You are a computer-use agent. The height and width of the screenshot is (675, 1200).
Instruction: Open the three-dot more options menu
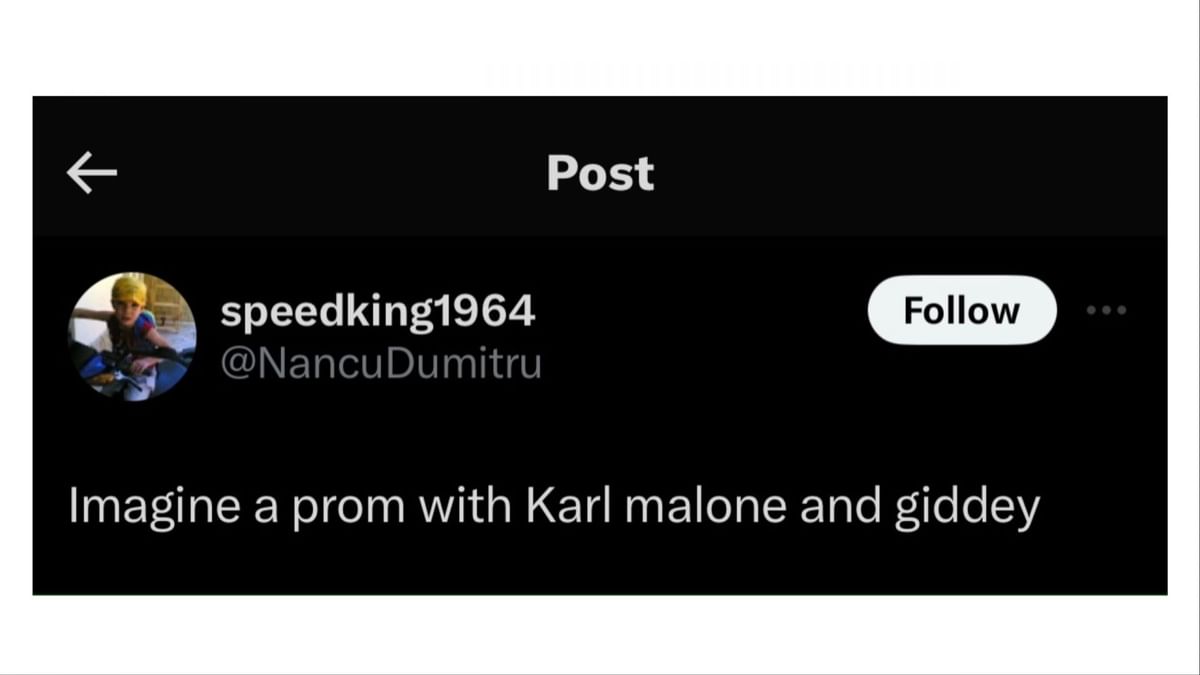[x=1107, y=310]
